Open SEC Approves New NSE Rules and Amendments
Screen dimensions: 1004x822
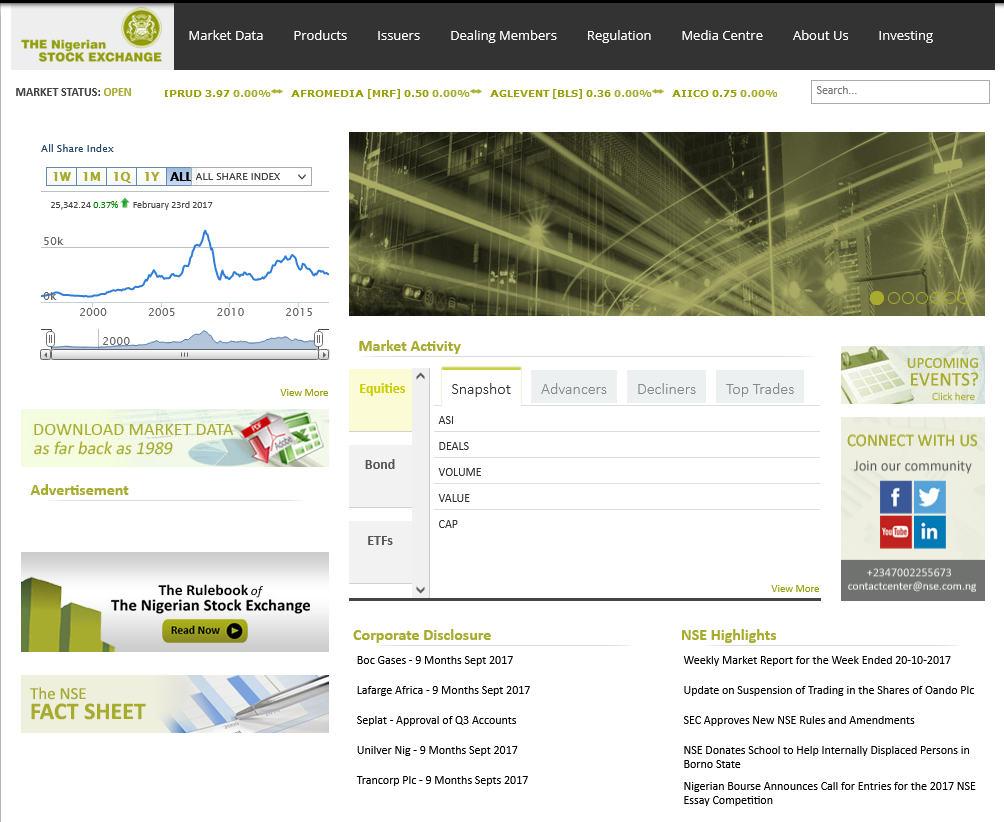tap(798, 720)
